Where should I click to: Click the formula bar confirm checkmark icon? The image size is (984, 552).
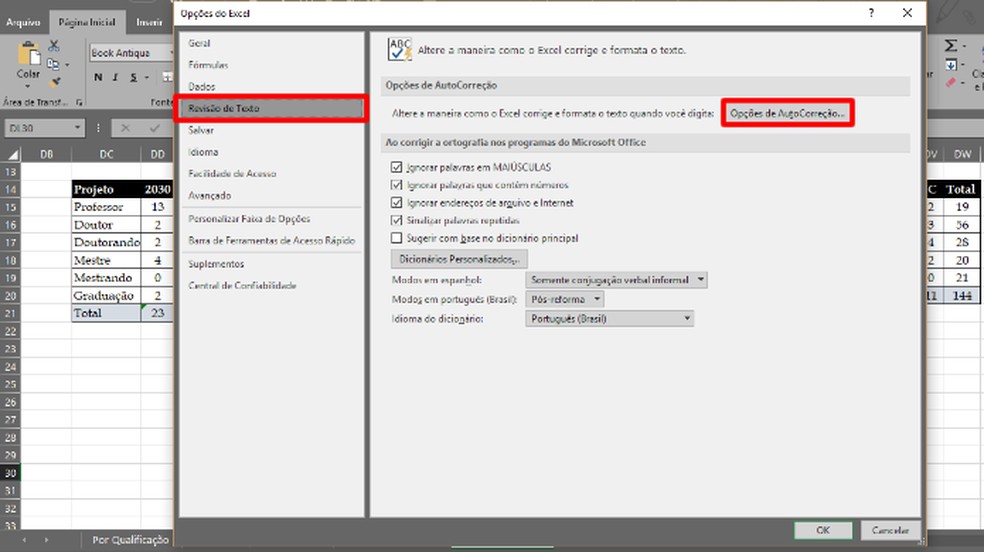[x=154, y=128]
